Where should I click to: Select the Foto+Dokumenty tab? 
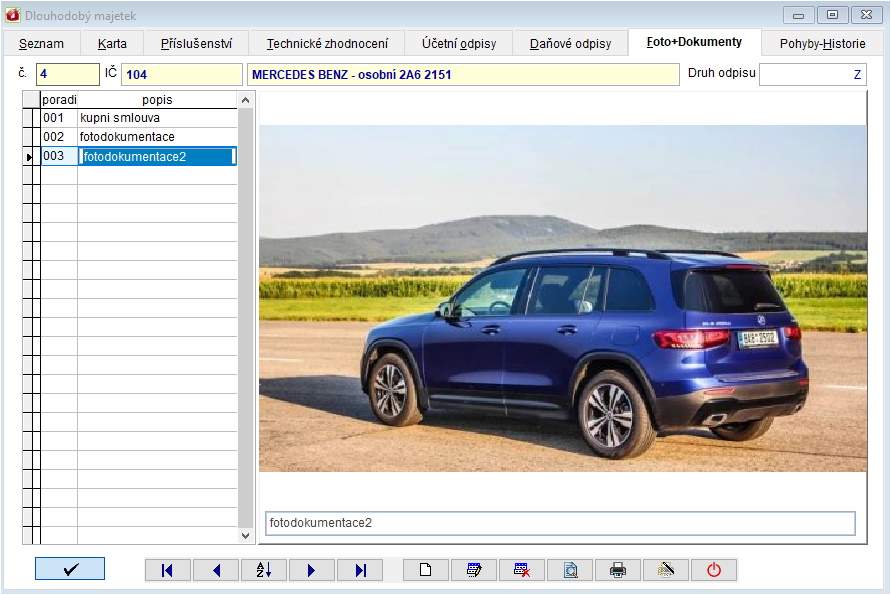(694, 42)
